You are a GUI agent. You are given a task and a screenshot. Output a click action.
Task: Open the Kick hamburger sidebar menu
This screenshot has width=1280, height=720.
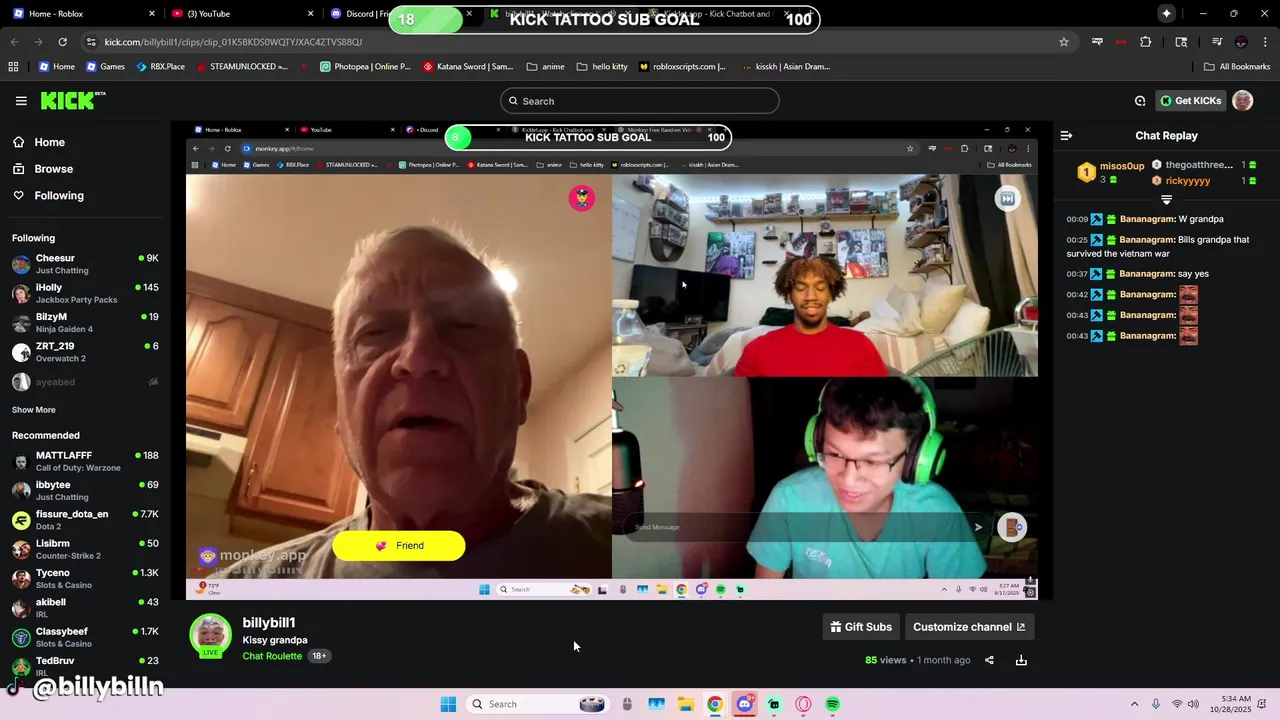[21, 101]
